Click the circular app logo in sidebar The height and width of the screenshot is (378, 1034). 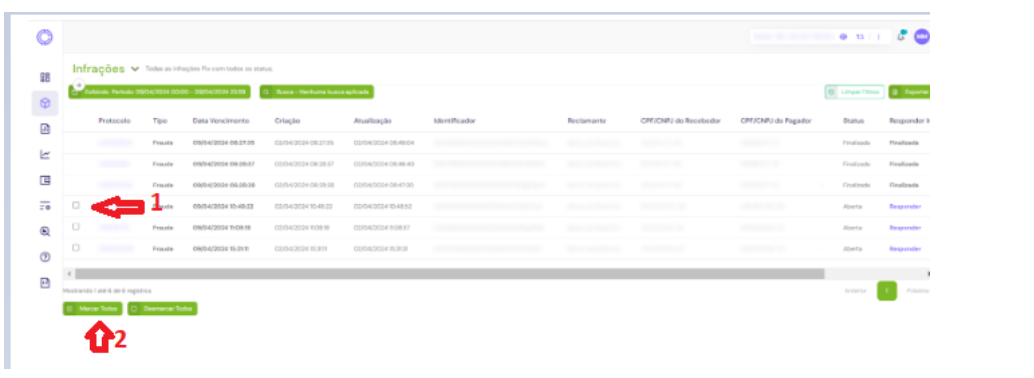(45, 38)
